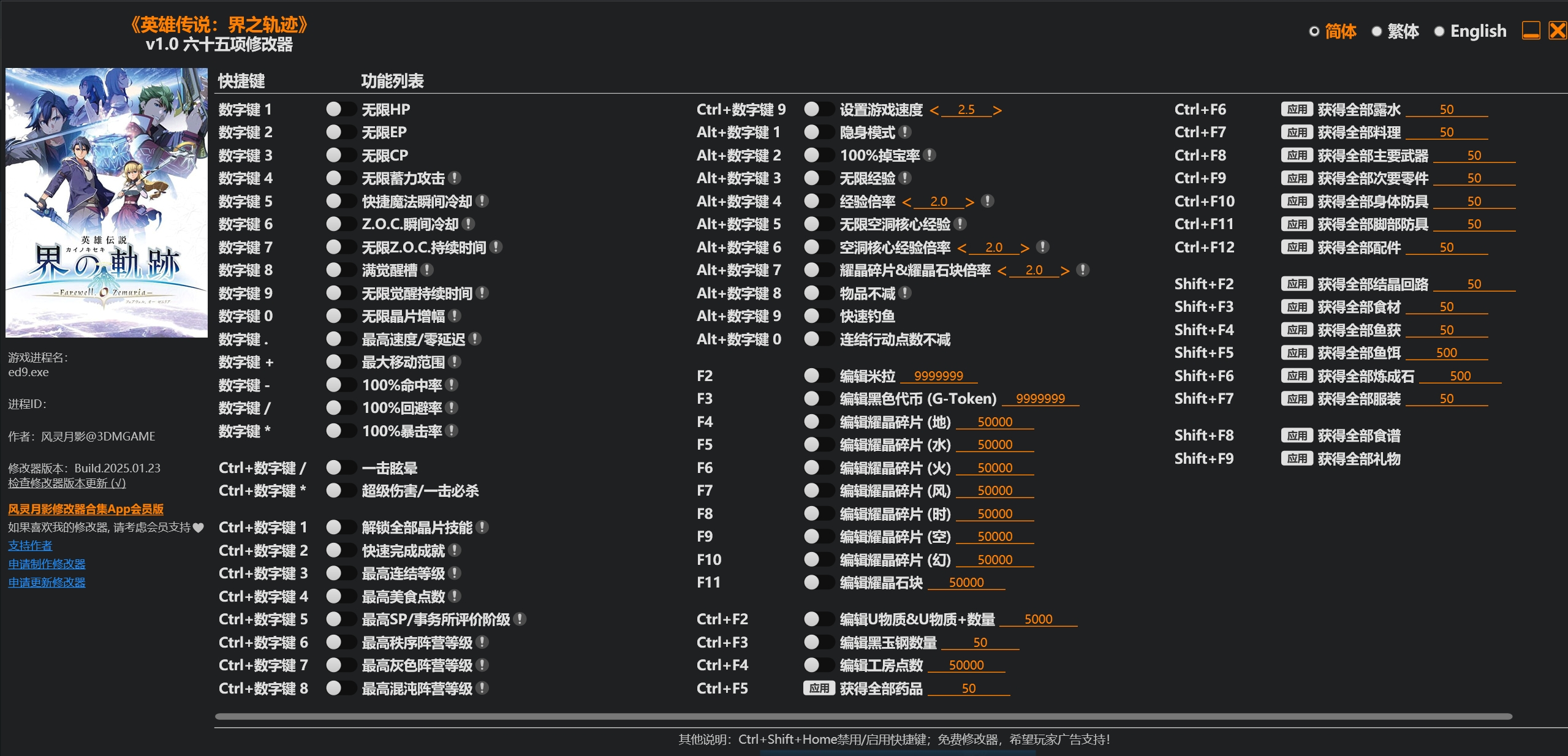Click warning icon next to 100%掉宝率
Screen dimensions: 1568x756
(930, 156)
